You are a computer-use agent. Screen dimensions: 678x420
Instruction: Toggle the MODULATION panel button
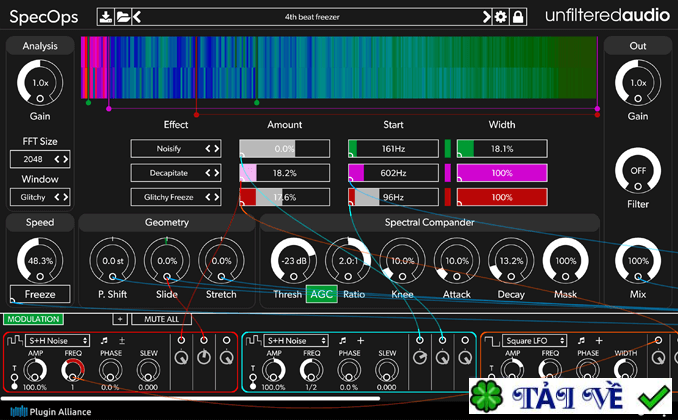pos(32,319)
